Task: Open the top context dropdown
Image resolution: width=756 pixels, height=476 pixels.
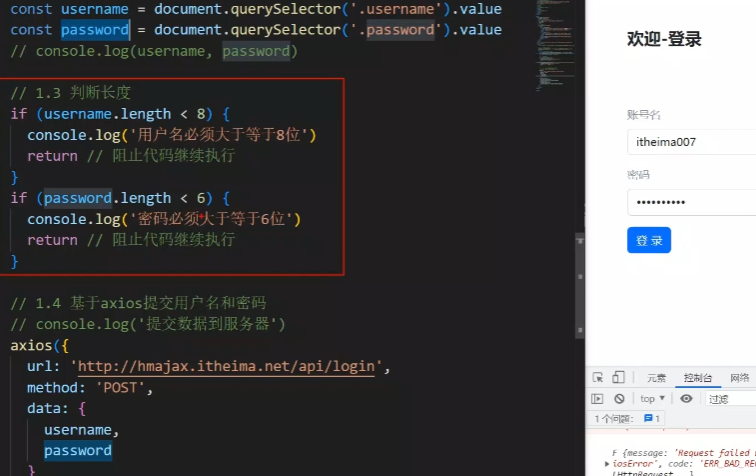Action: pos(652,398)
